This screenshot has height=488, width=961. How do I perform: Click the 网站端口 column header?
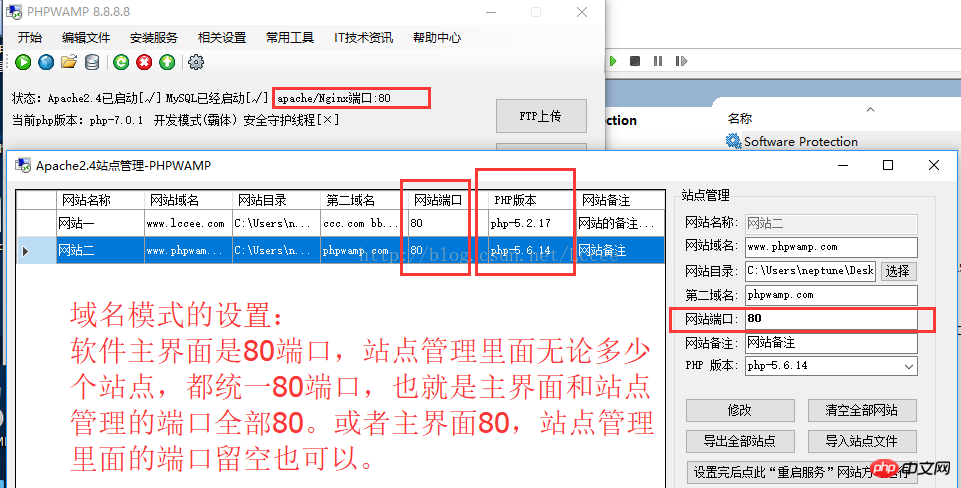click(448, 200)
